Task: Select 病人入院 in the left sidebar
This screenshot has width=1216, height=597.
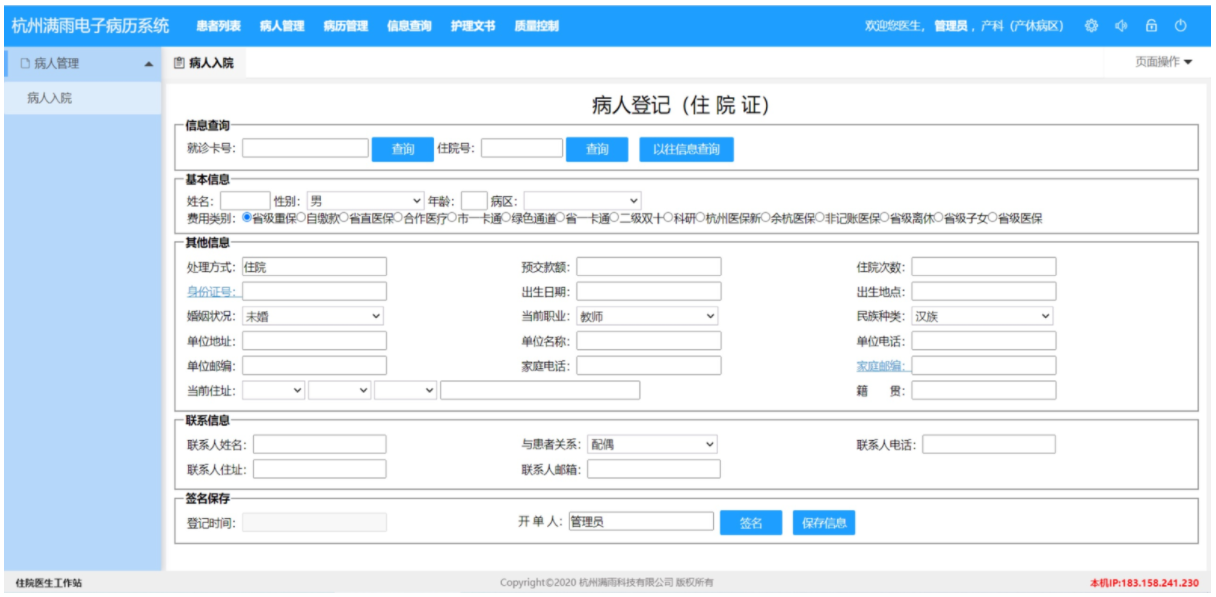Action: point(49,98)
